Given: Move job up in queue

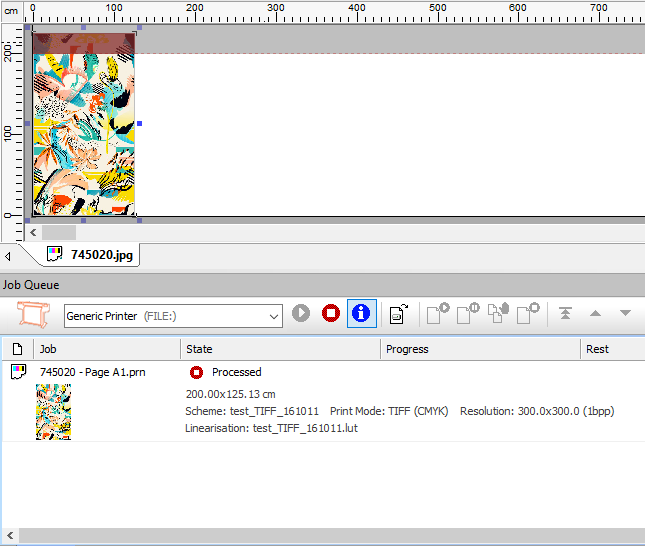Looking at the screenshot, I should point(595,314).
